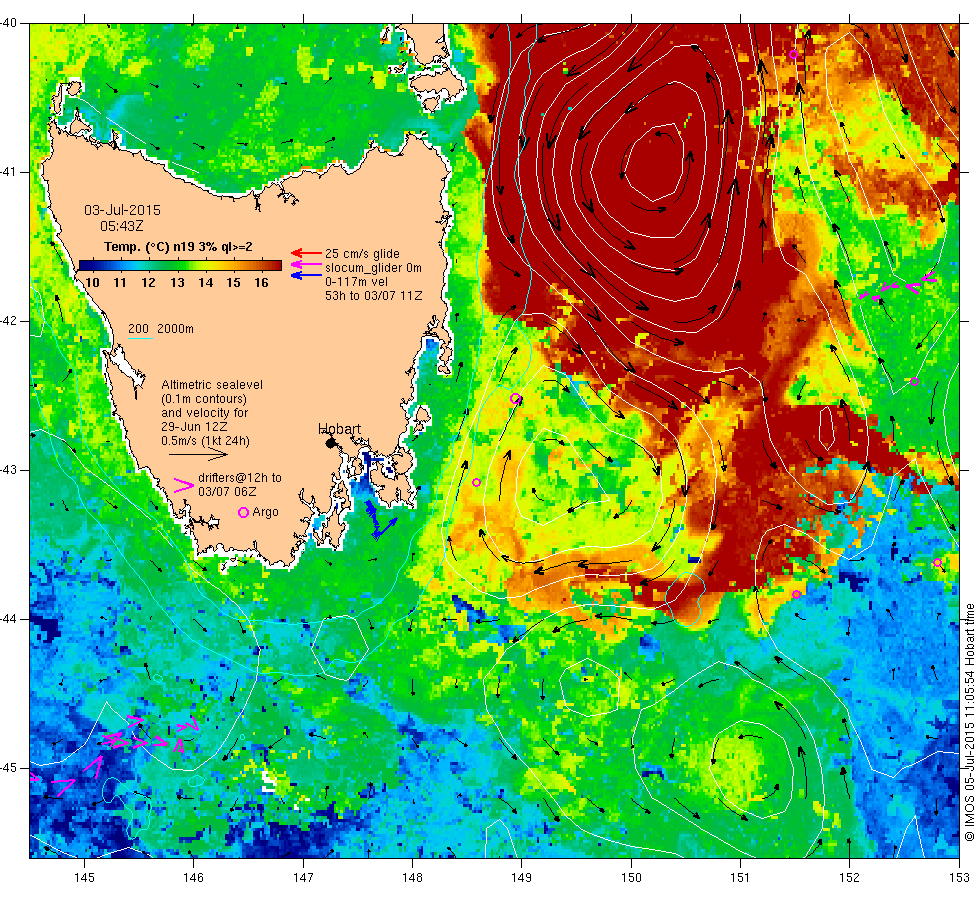This screenshot has width=980, height=900.
Task: Select Argo float circle near 43.6S 152.8E
Action: point(938,563)
